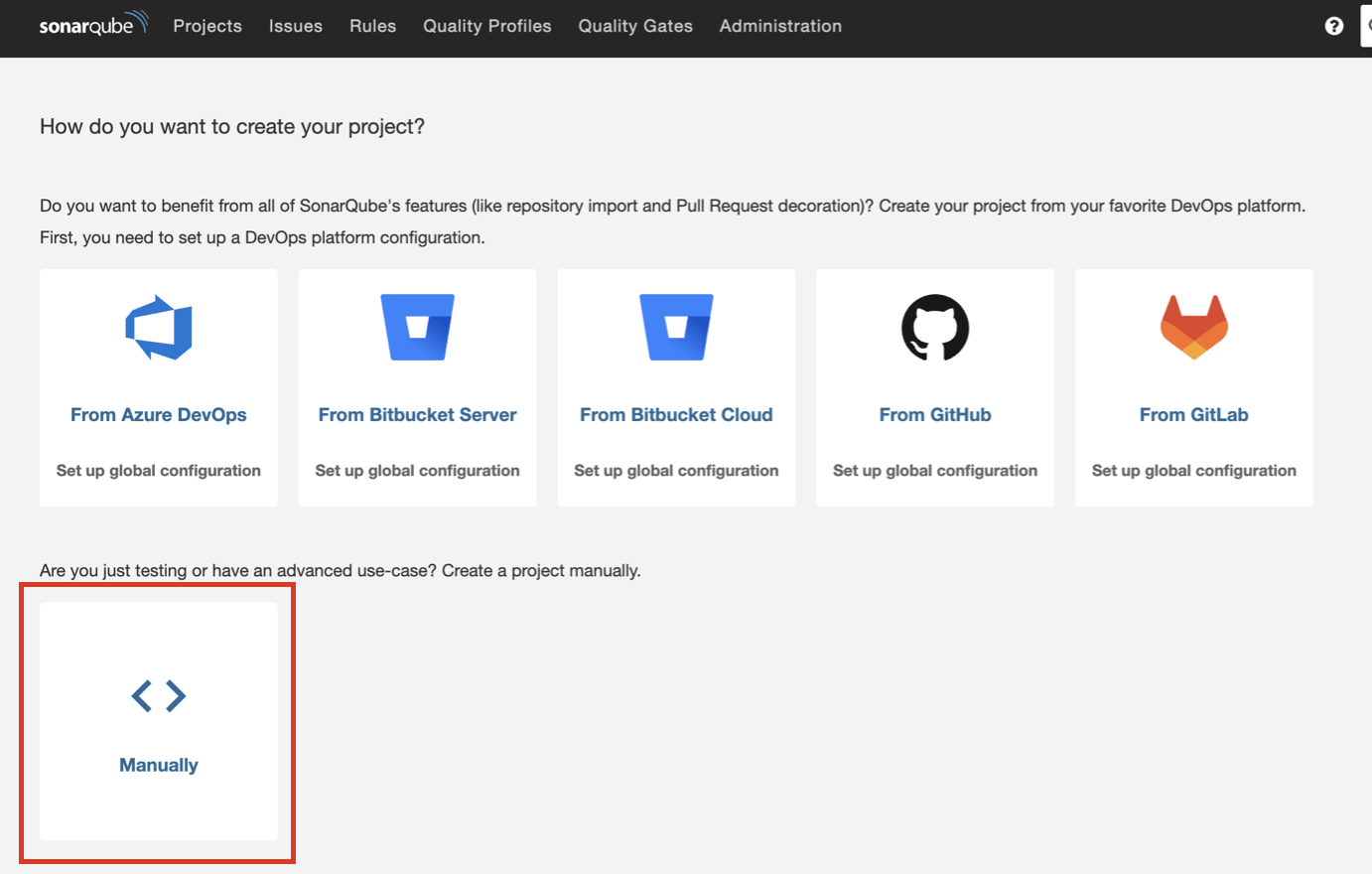
Task: Open the Projects menu
Action: (x=206, y=26)
